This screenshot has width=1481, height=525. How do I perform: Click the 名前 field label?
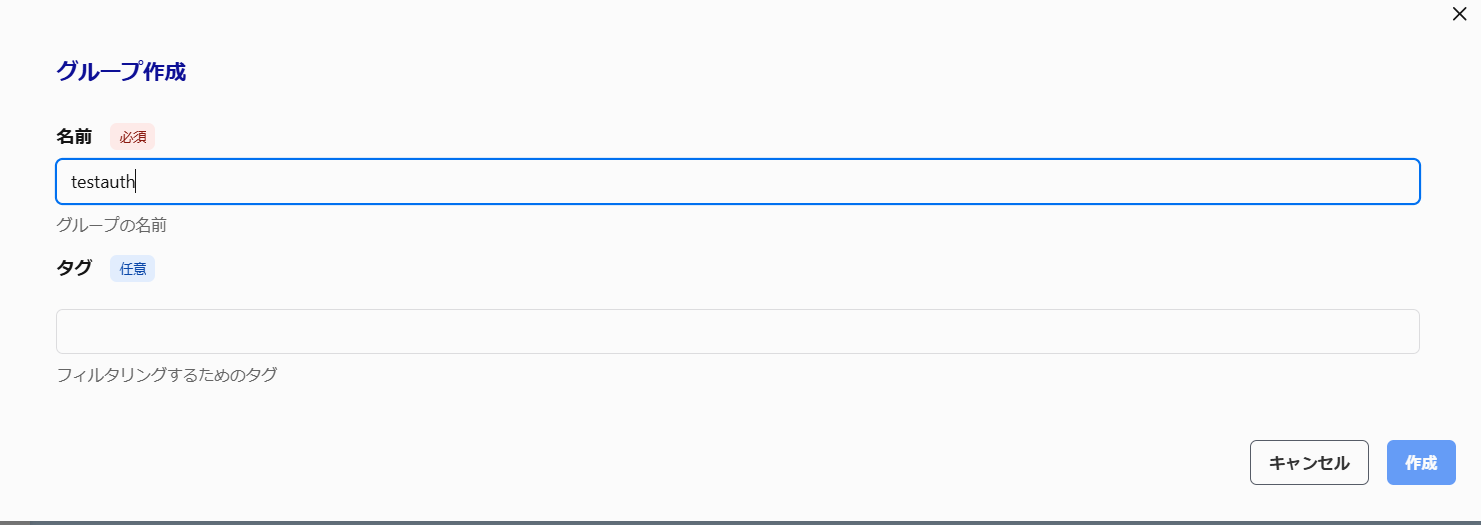(74, 137)
